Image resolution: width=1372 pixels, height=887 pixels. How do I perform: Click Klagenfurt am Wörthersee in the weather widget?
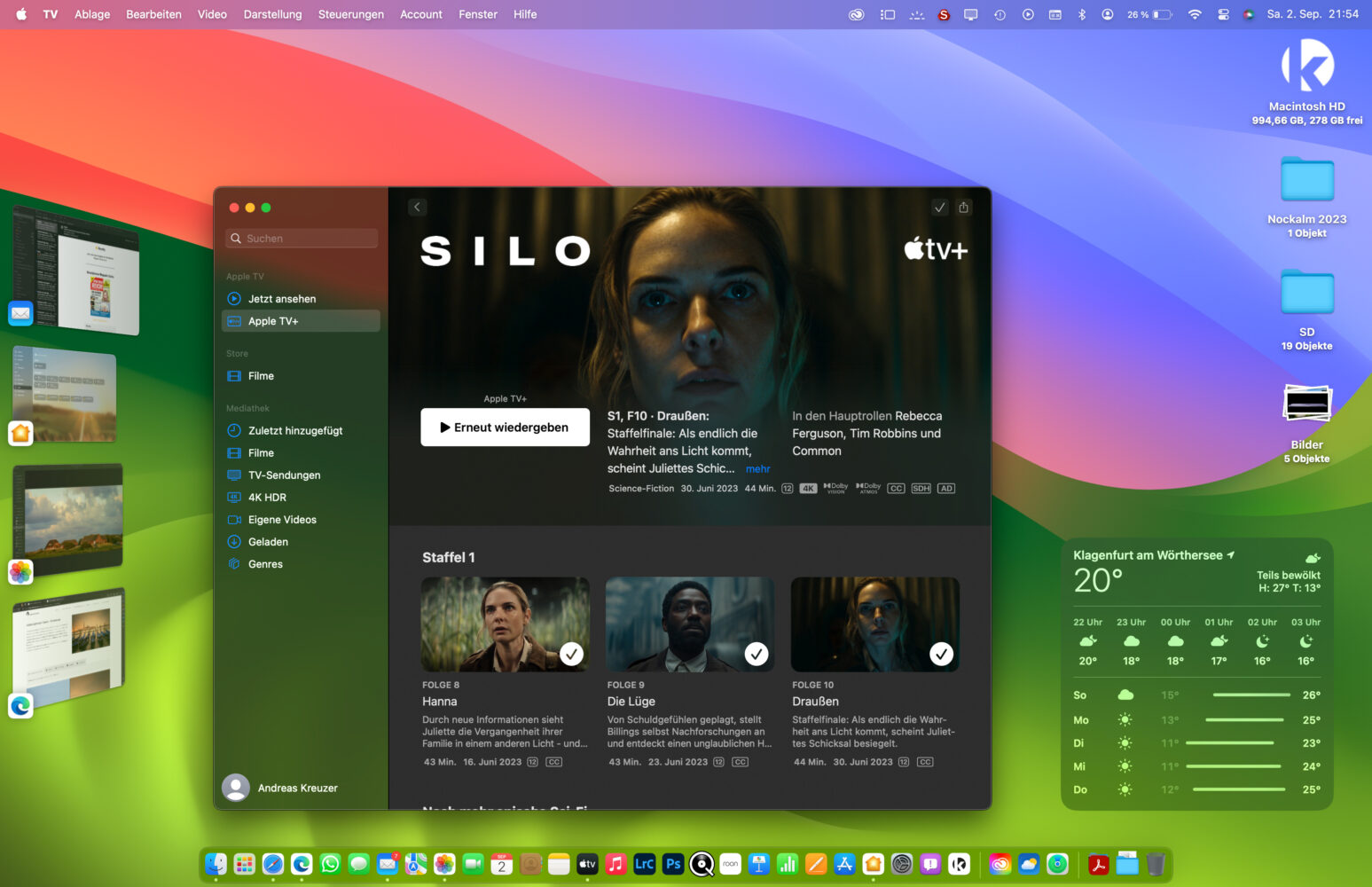(1154, 555)
